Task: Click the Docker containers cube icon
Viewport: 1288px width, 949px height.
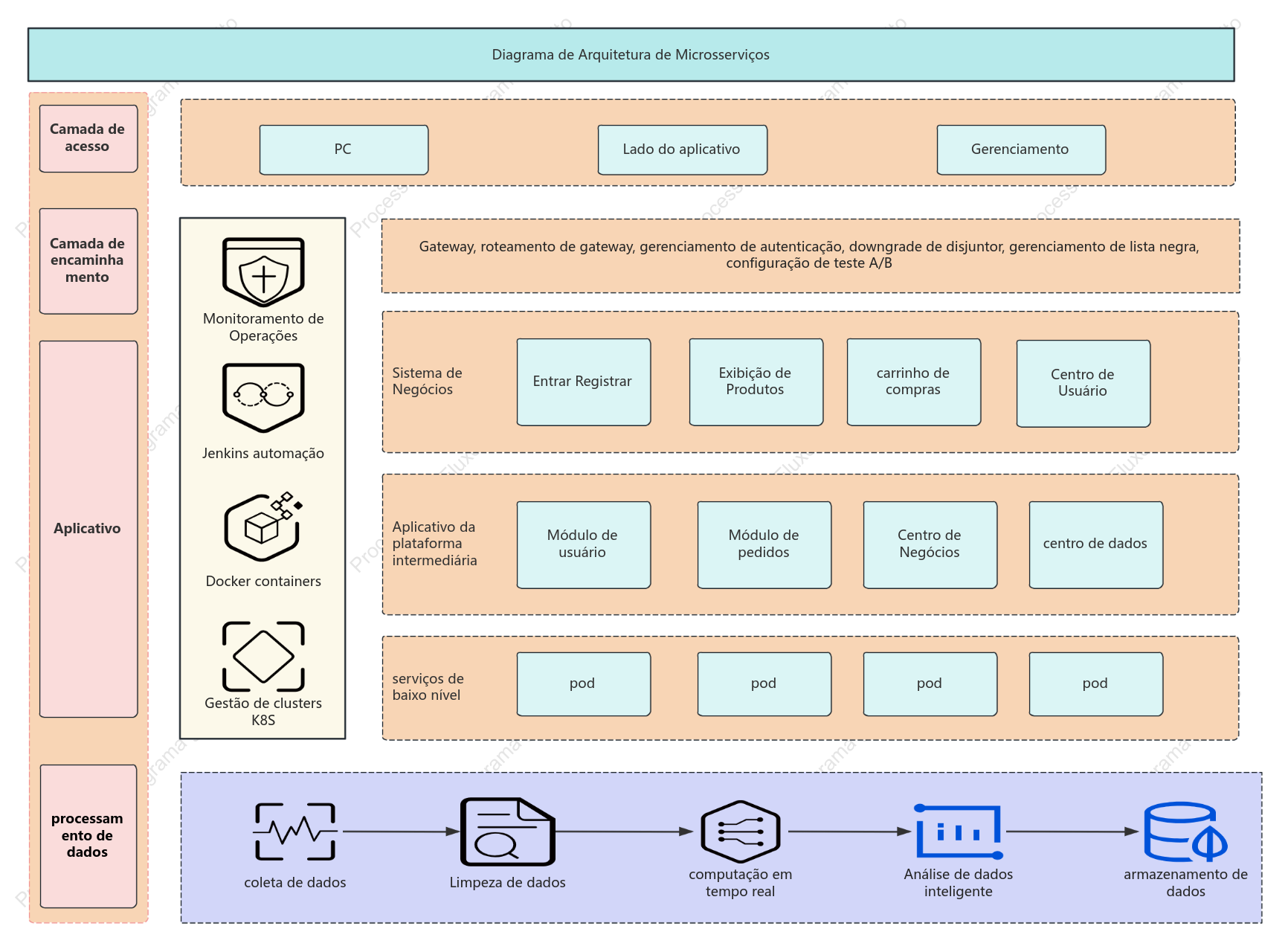Action: tap(263, 527)
